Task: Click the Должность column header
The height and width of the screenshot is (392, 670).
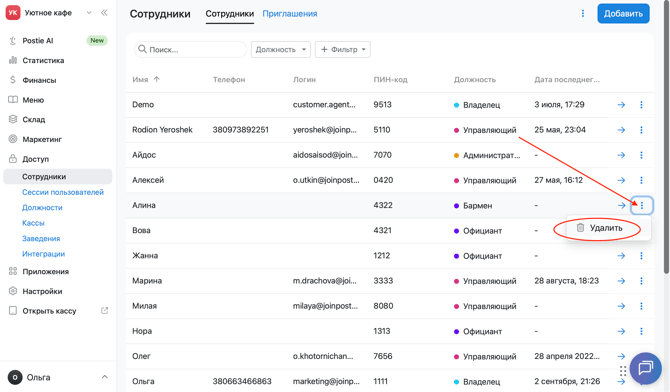Action: click(474, 80)
